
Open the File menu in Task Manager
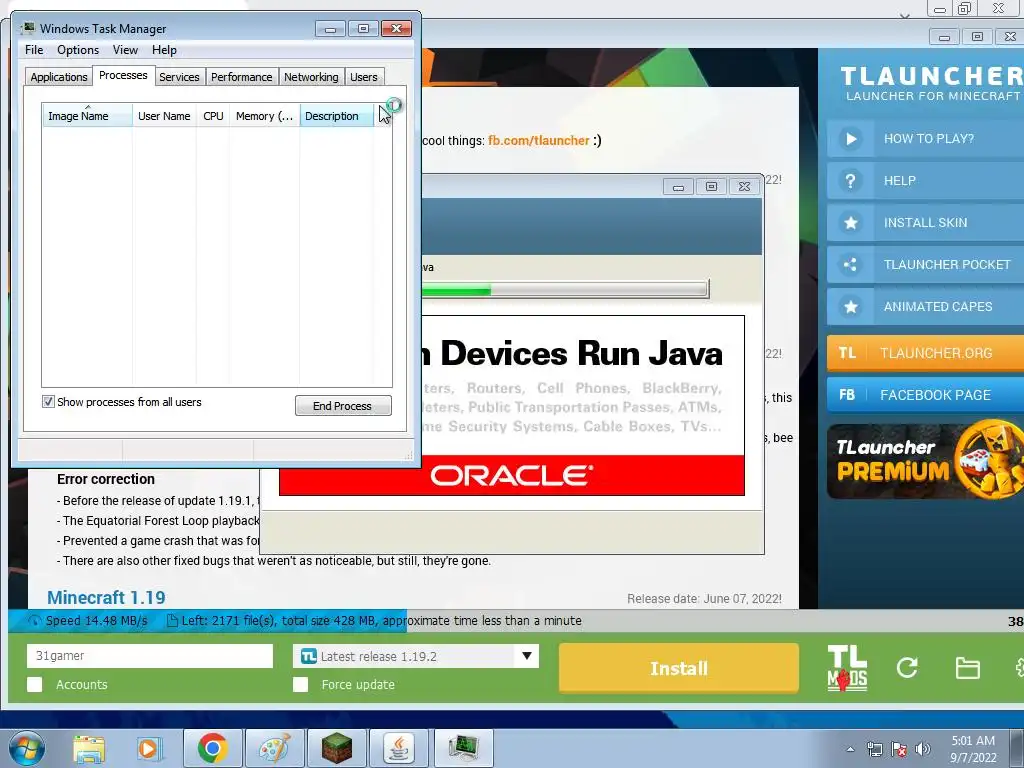click(34, 50)
